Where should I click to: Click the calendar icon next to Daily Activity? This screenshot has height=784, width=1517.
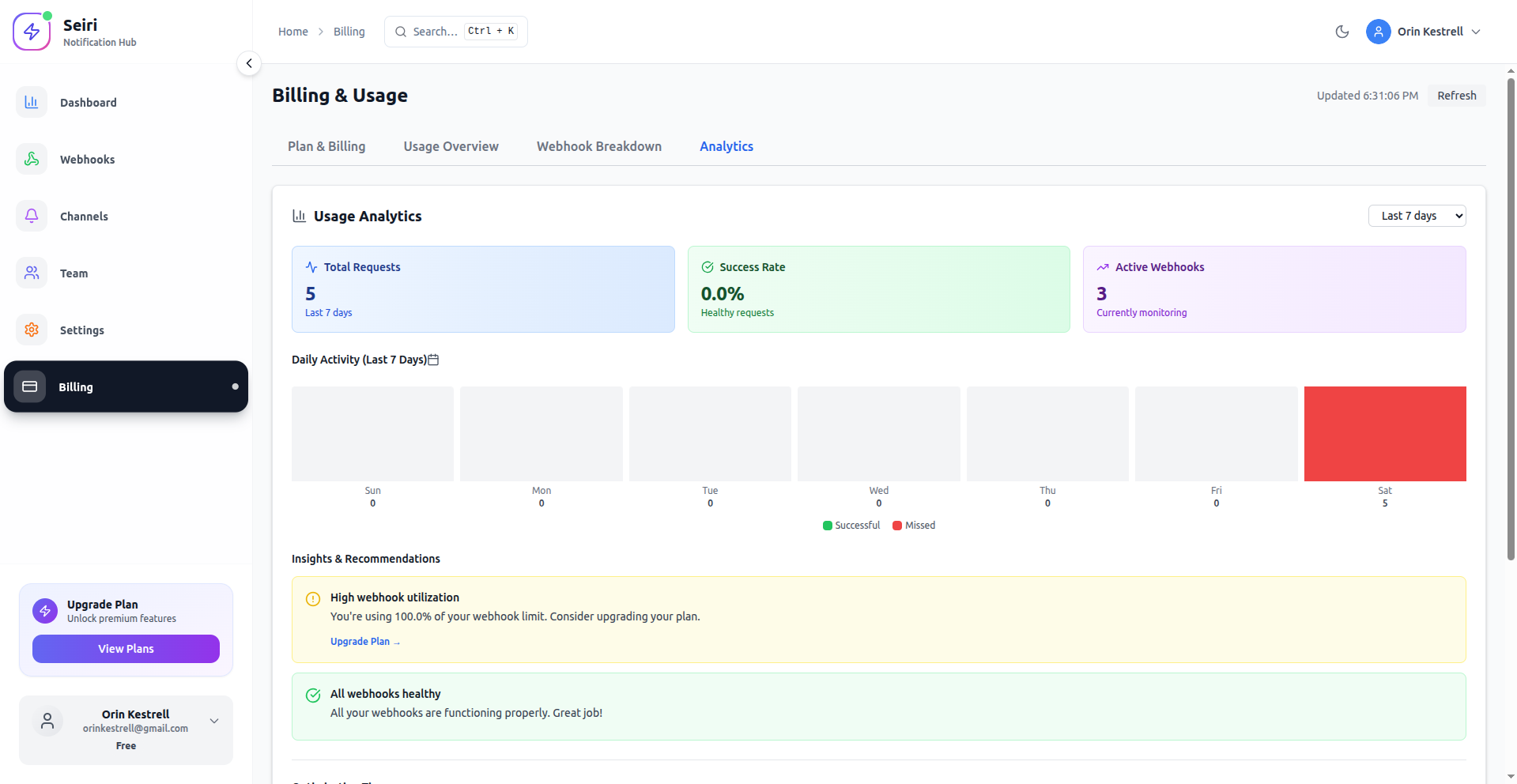(x=433, y=360)
